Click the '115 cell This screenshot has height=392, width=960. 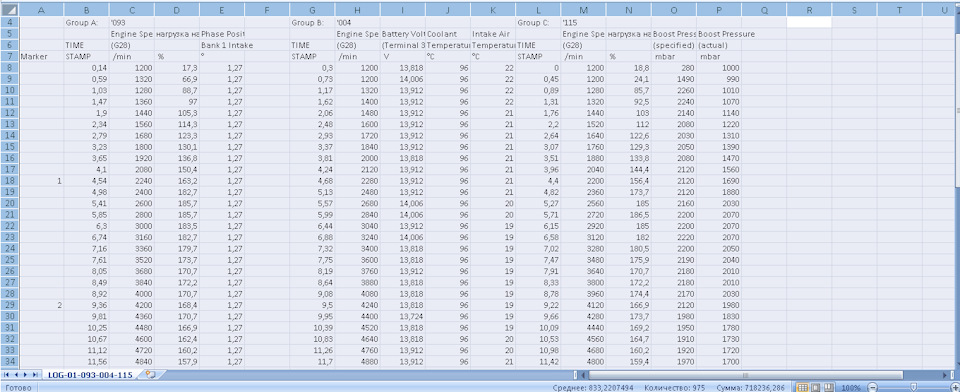click(583, 22)
